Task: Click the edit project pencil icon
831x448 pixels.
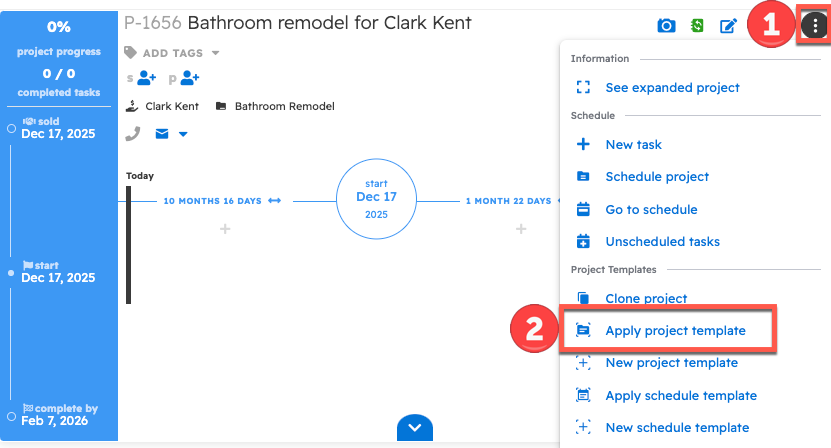Action: point(728,25)
